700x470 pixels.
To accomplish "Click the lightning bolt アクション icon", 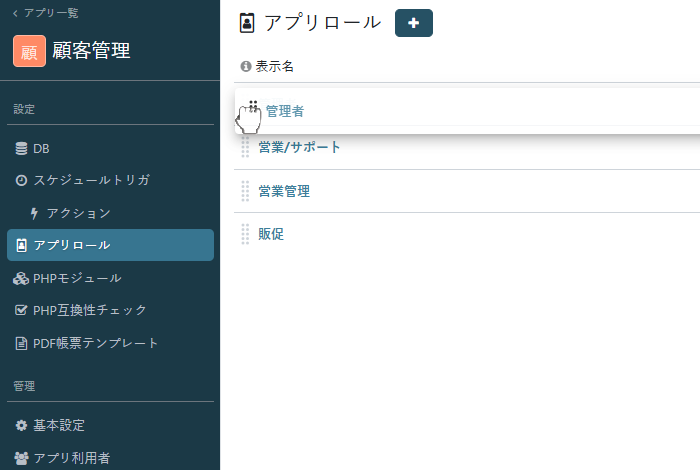I will coord(34,213).
